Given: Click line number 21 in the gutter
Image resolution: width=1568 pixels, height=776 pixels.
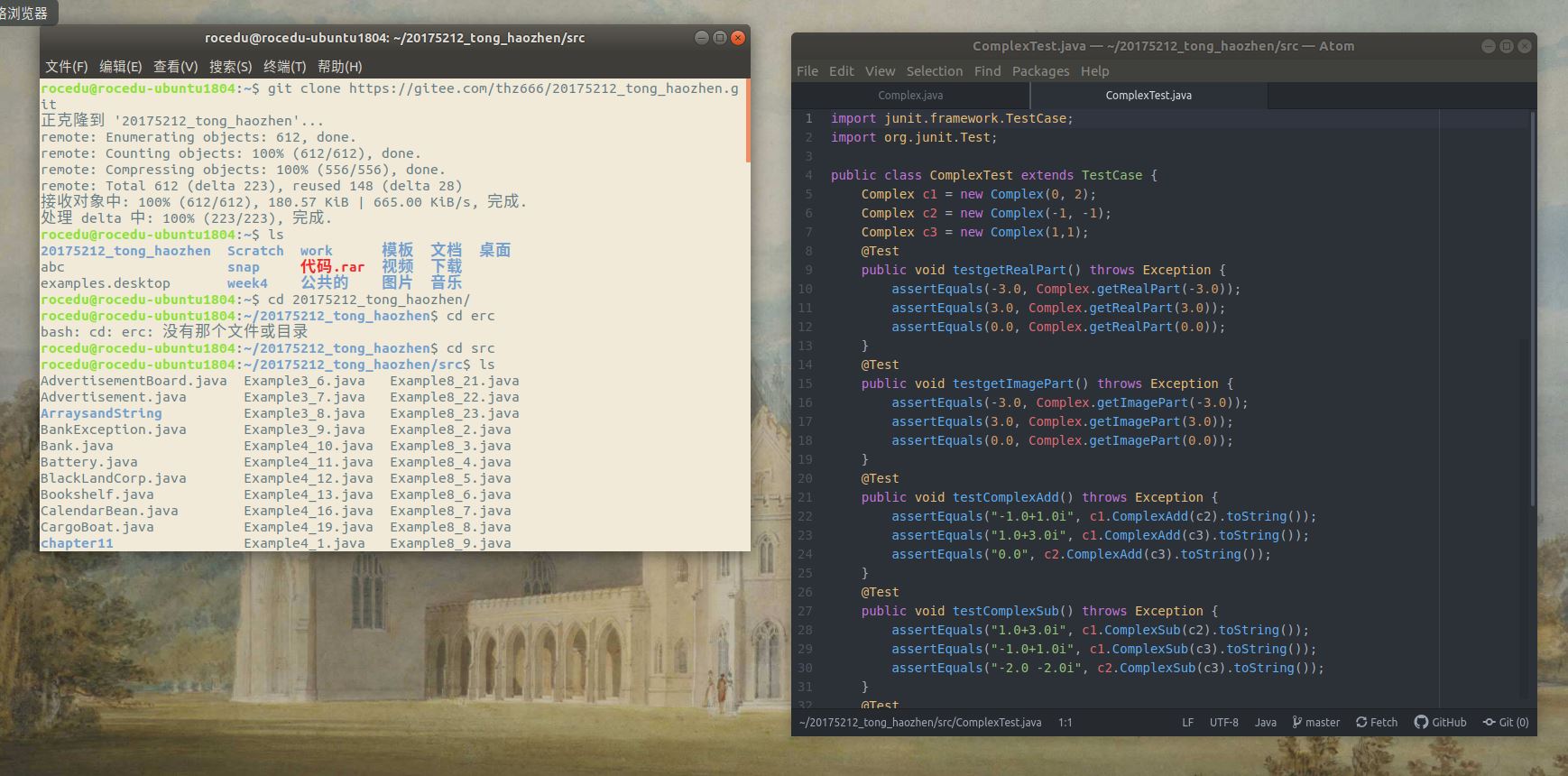Looking at the screenshot, I should [805, 497].
